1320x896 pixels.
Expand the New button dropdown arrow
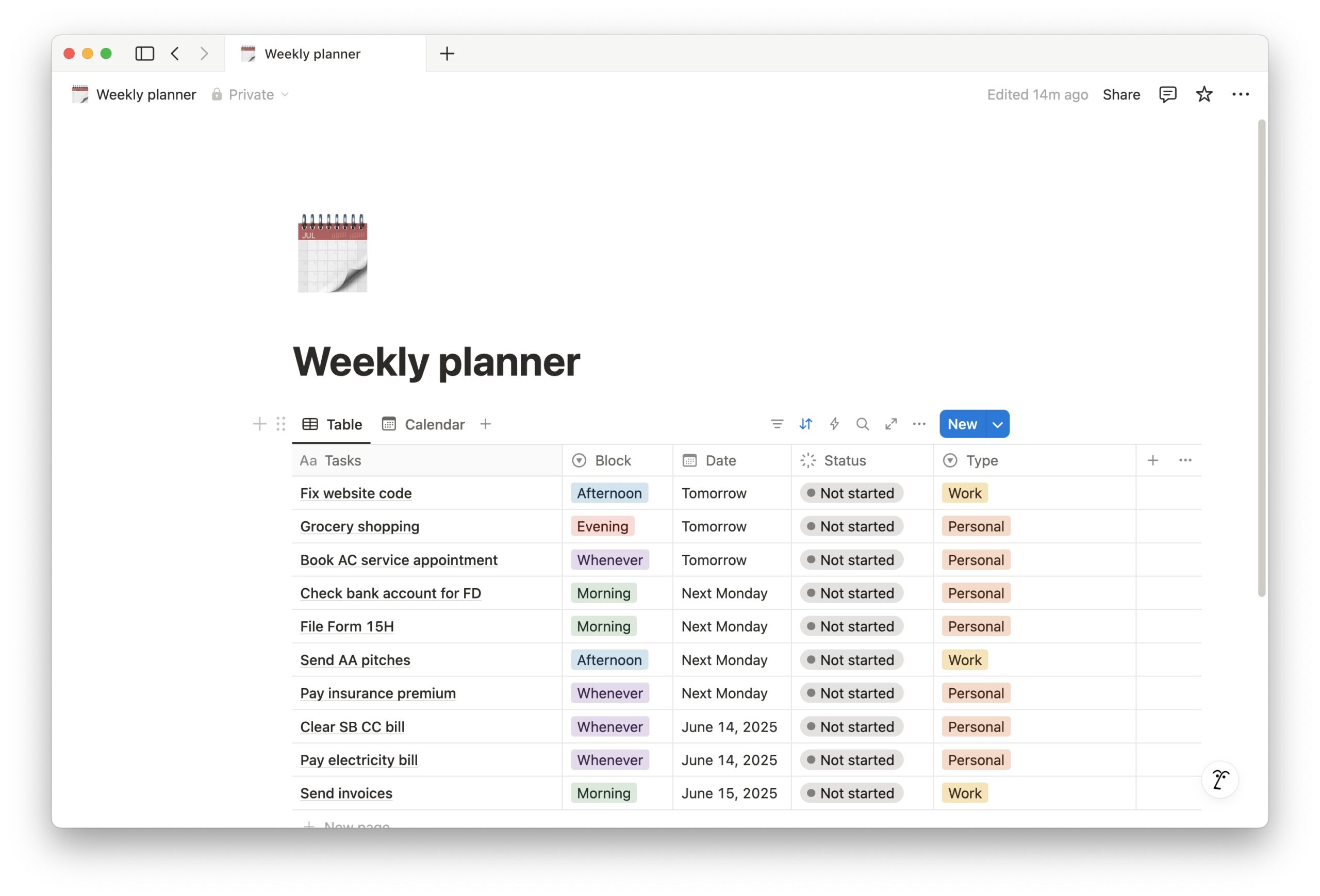(997, 424)
